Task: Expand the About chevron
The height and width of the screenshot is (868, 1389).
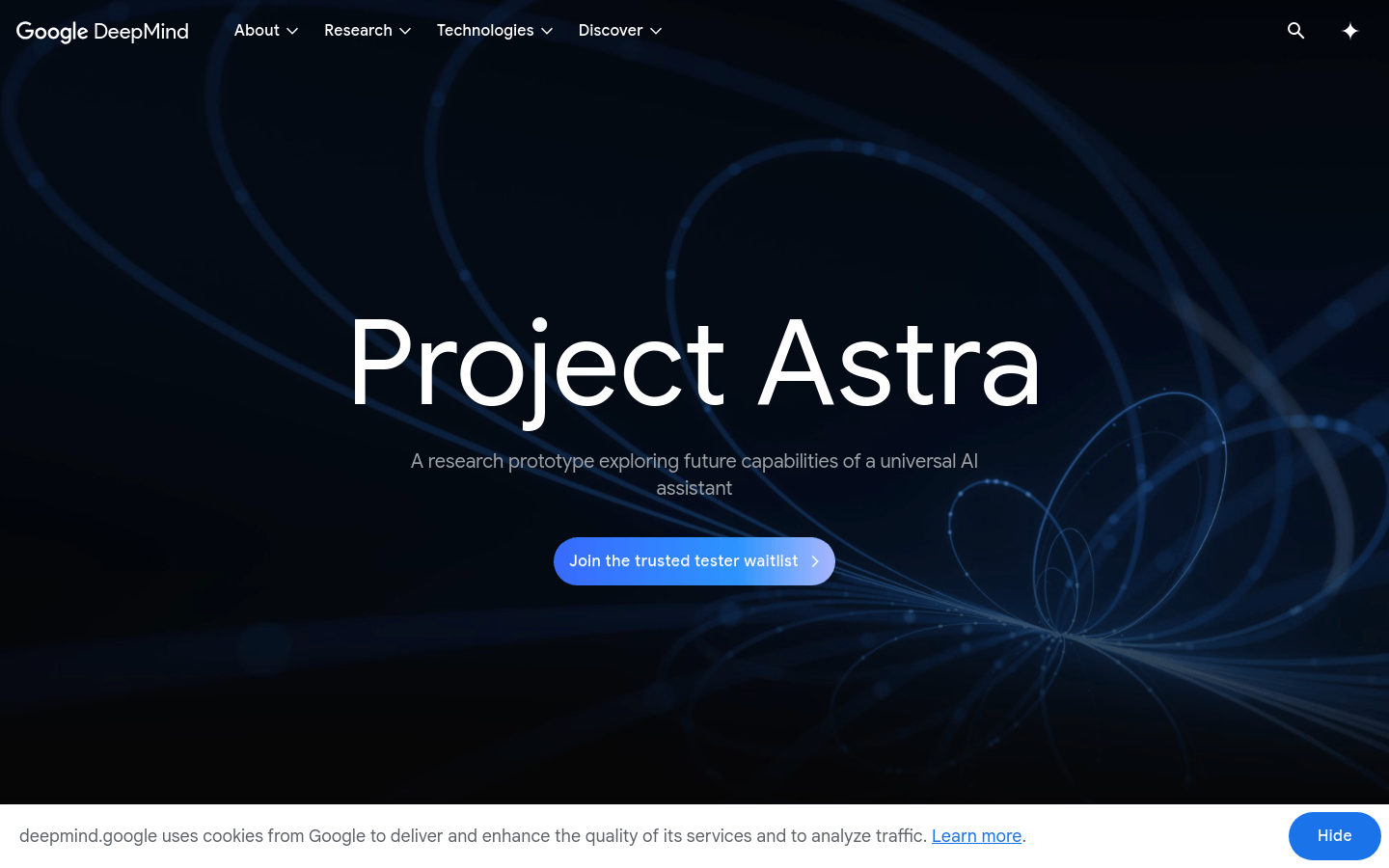Action: [292, 31]
